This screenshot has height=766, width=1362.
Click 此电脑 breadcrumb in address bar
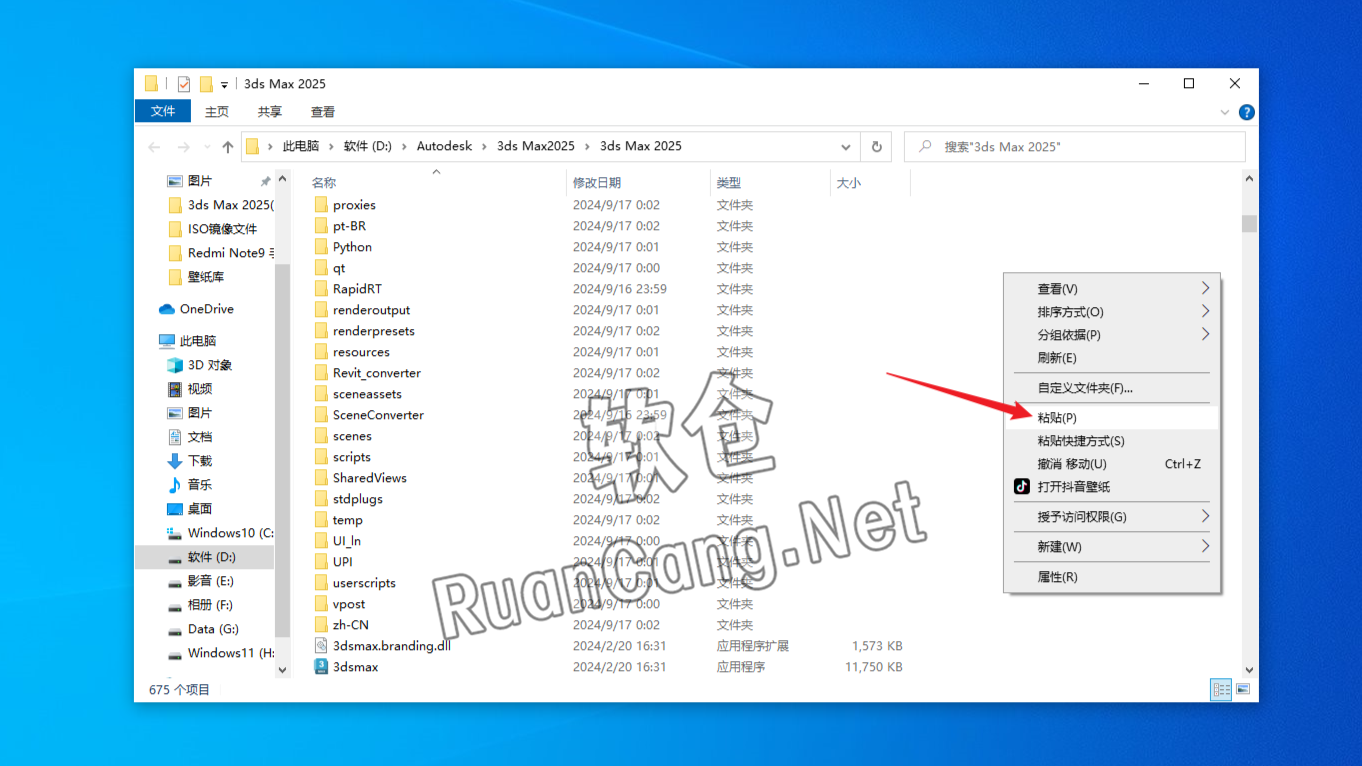[x=301, y=146]
